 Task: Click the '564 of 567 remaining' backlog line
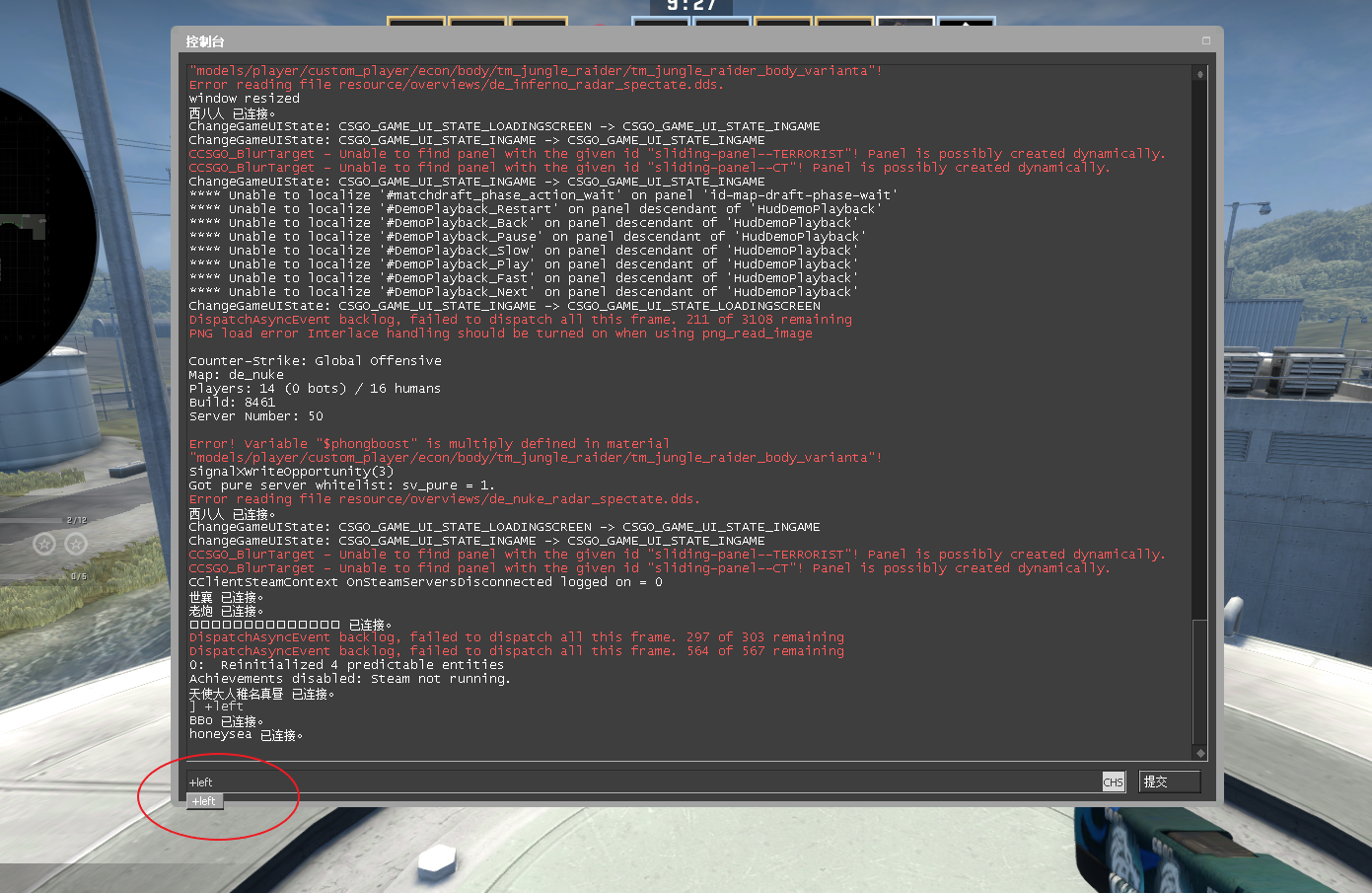tap(517, 651)
